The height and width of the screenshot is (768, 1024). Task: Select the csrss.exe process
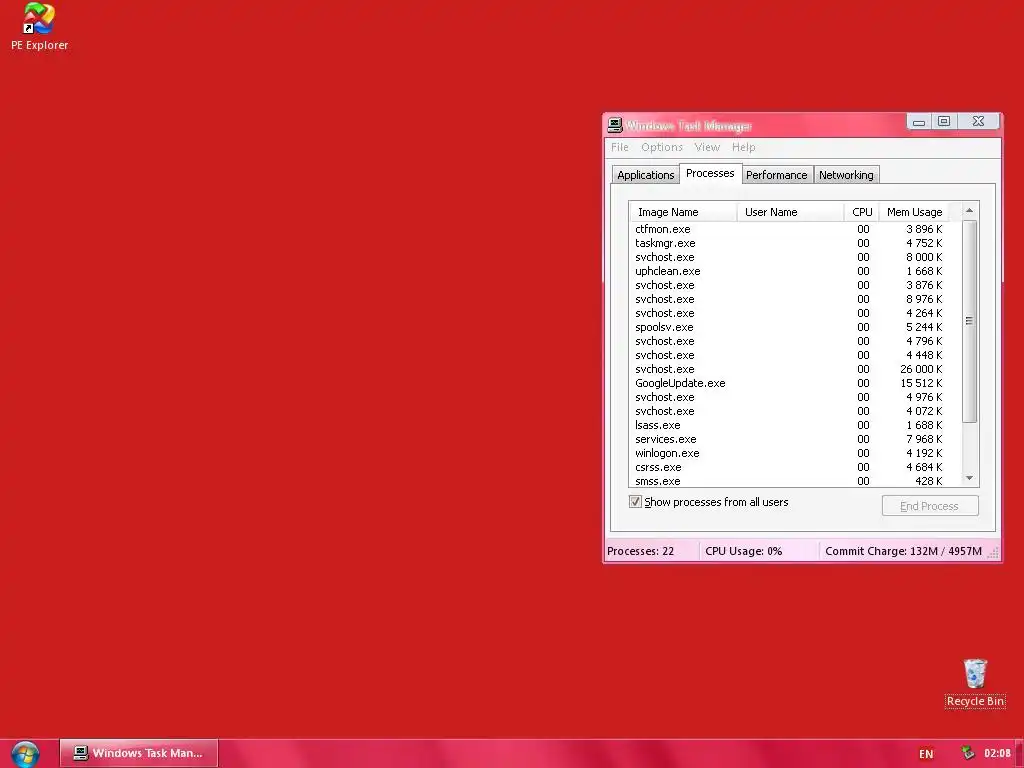[789, 468]
